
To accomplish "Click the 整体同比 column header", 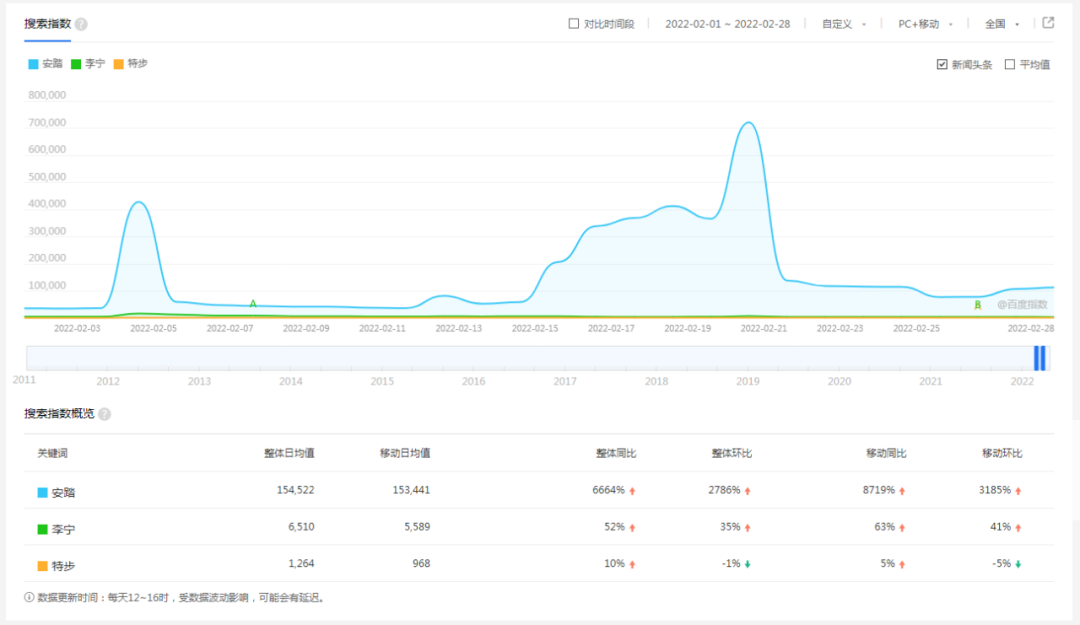I will click(616, 453).
